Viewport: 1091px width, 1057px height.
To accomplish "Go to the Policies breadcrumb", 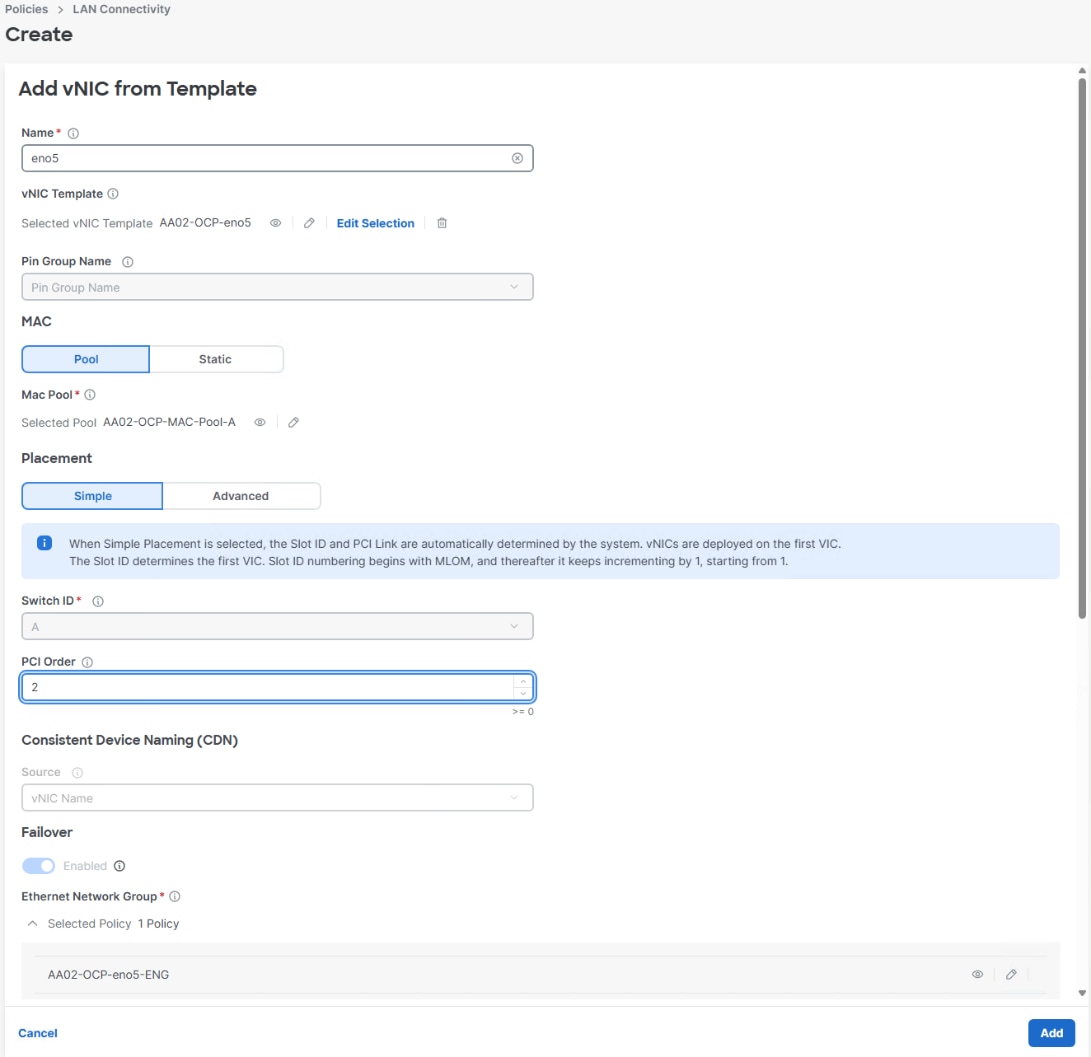I will click(x=26, y=9).
